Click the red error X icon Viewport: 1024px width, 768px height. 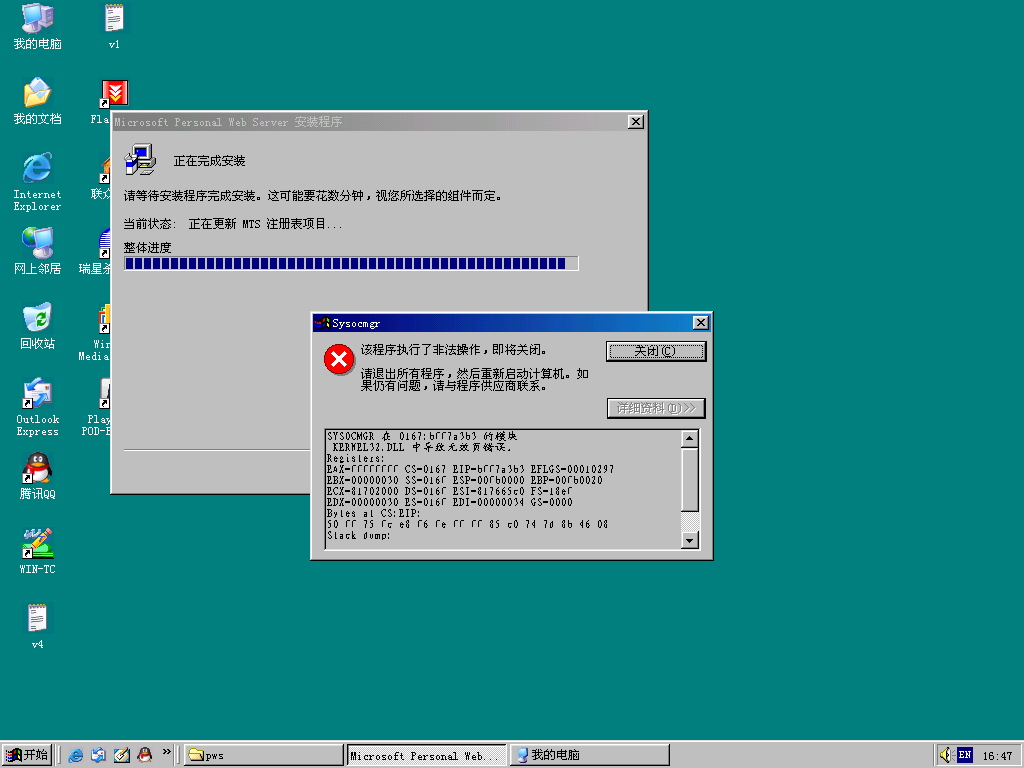tap(339, 359)
